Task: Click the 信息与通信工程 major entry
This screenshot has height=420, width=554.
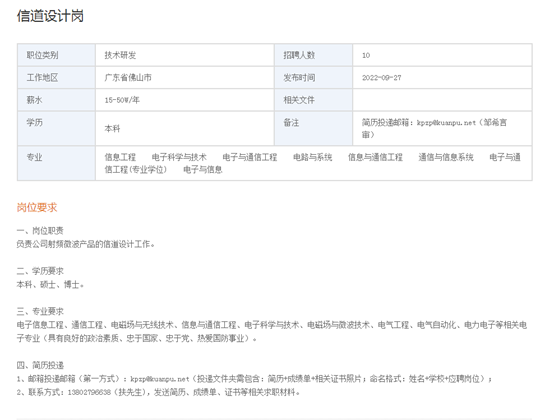Action: pos(375,157)
